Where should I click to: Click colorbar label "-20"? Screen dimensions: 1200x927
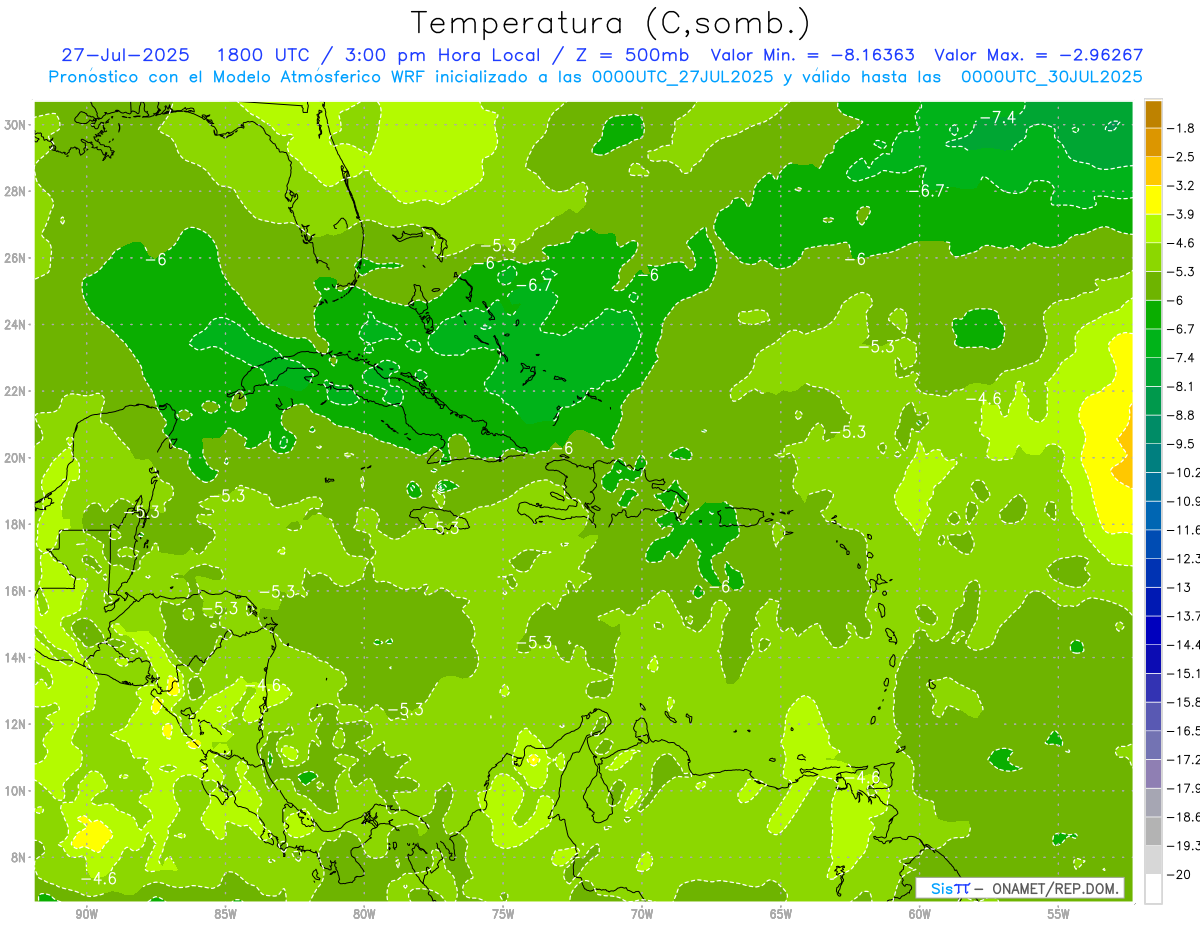click(1179, 875)
